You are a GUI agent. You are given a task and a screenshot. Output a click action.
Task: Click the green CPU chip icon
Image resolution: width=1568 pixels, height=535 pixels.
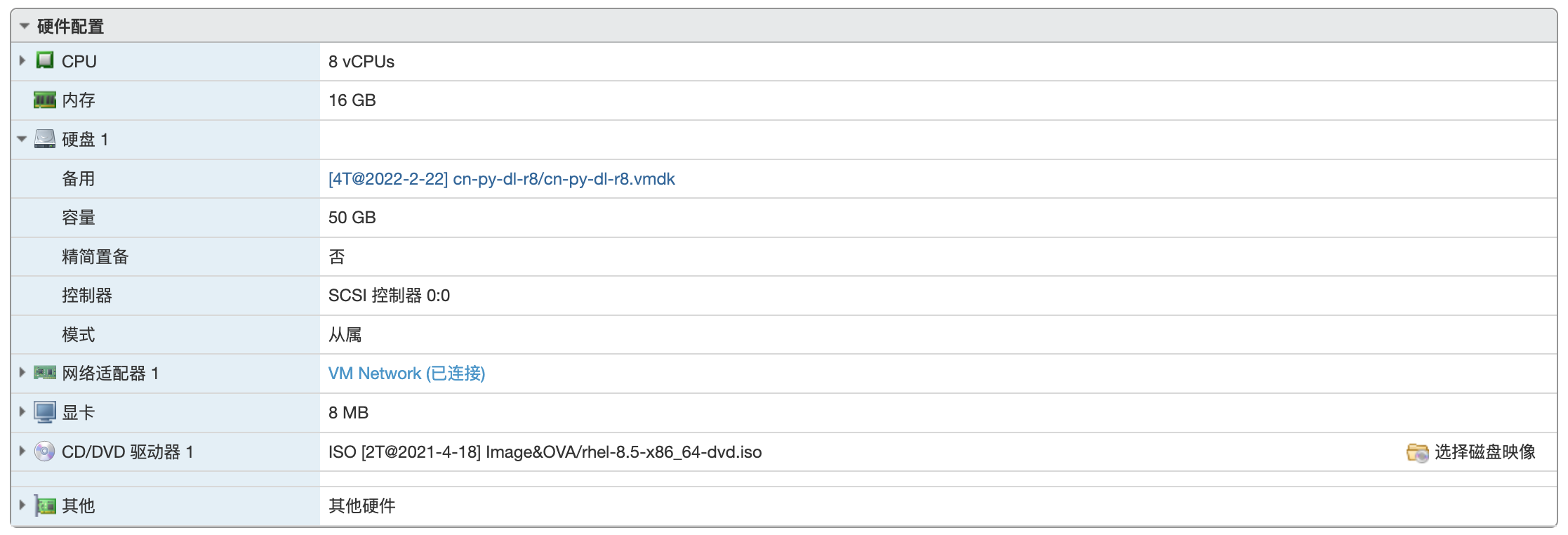tap(45, 60)
